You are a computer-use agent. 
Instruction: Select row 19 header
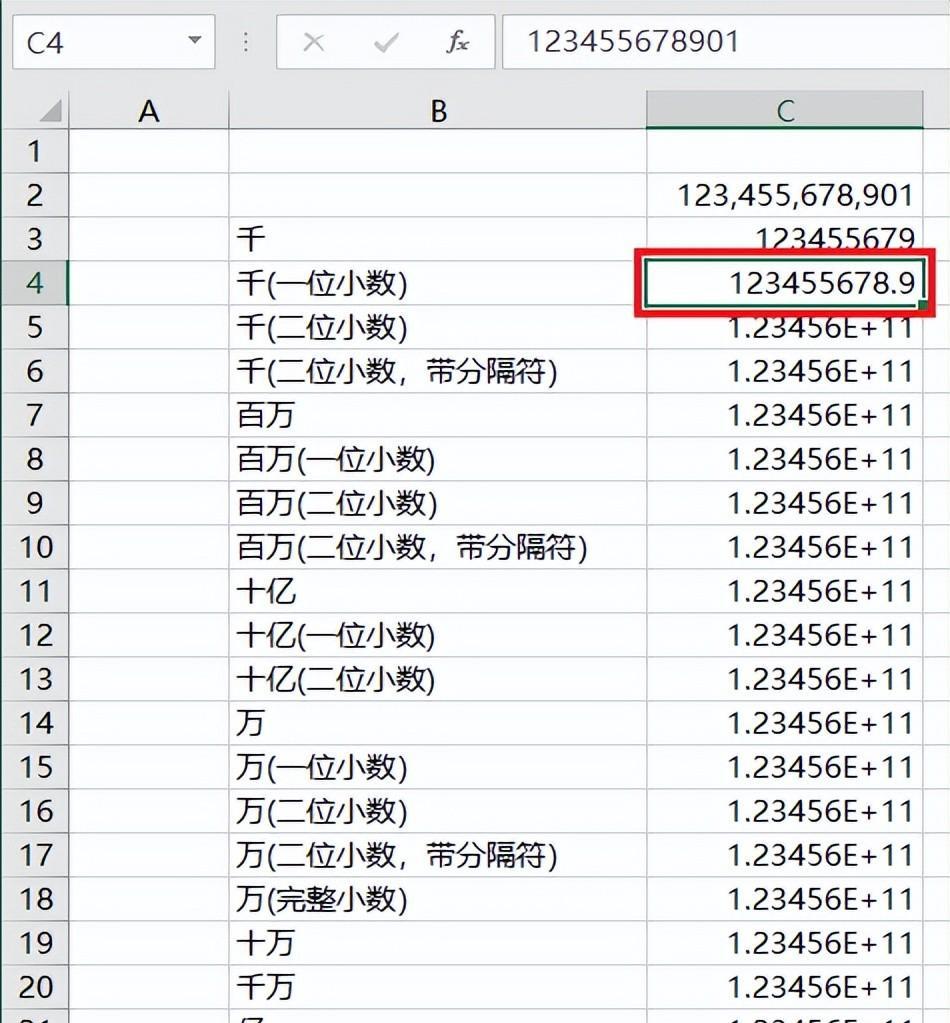click(x=35, y=943)
